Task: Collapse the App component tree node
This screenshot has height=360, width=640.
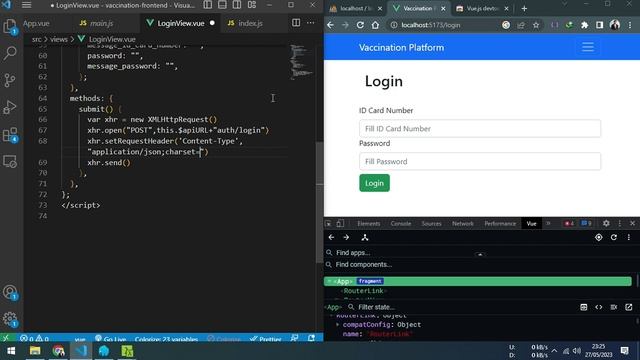Action: tap(329, 281)
